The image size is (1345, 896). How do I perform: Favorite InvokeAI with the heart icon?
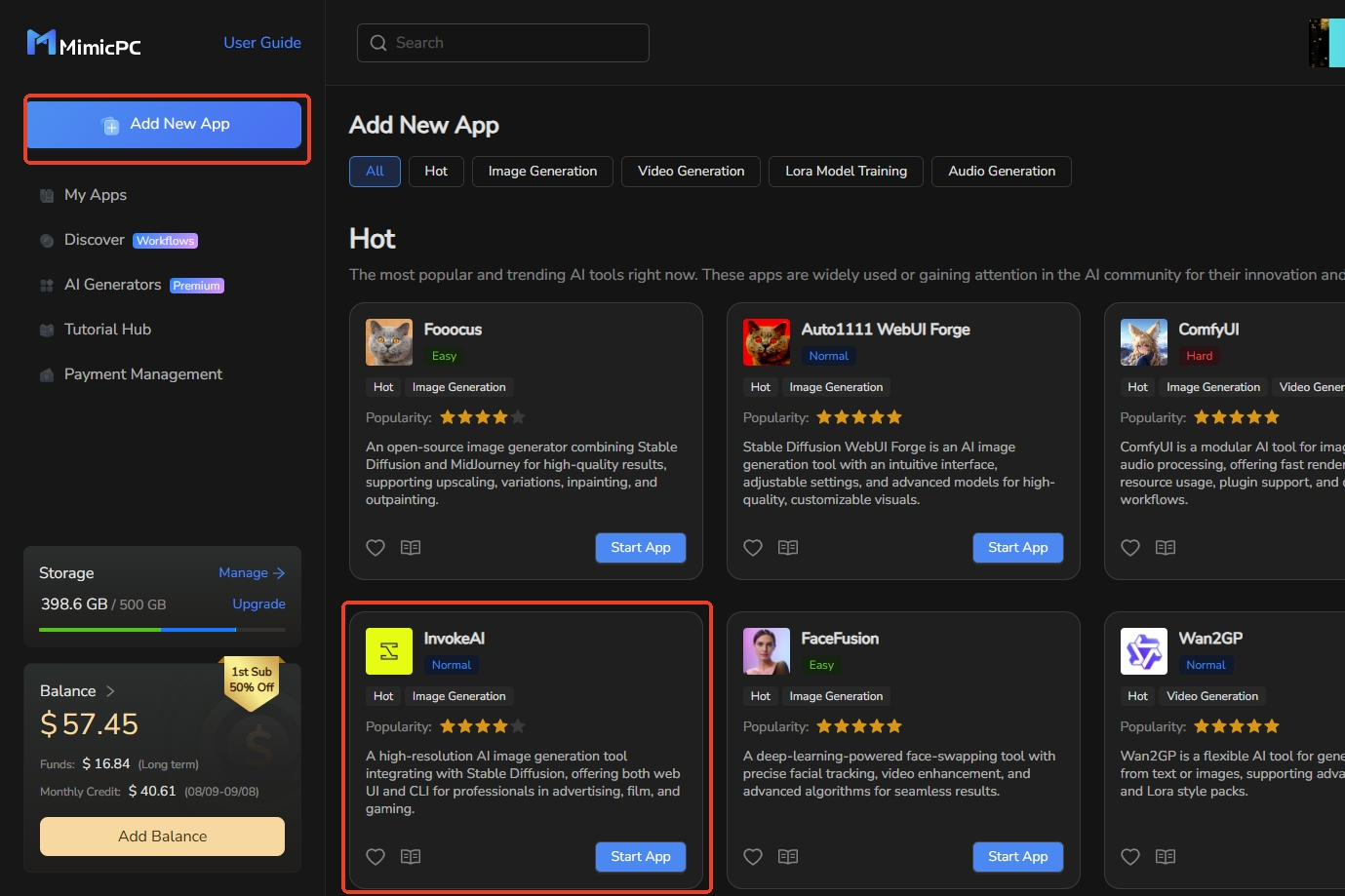376,857
